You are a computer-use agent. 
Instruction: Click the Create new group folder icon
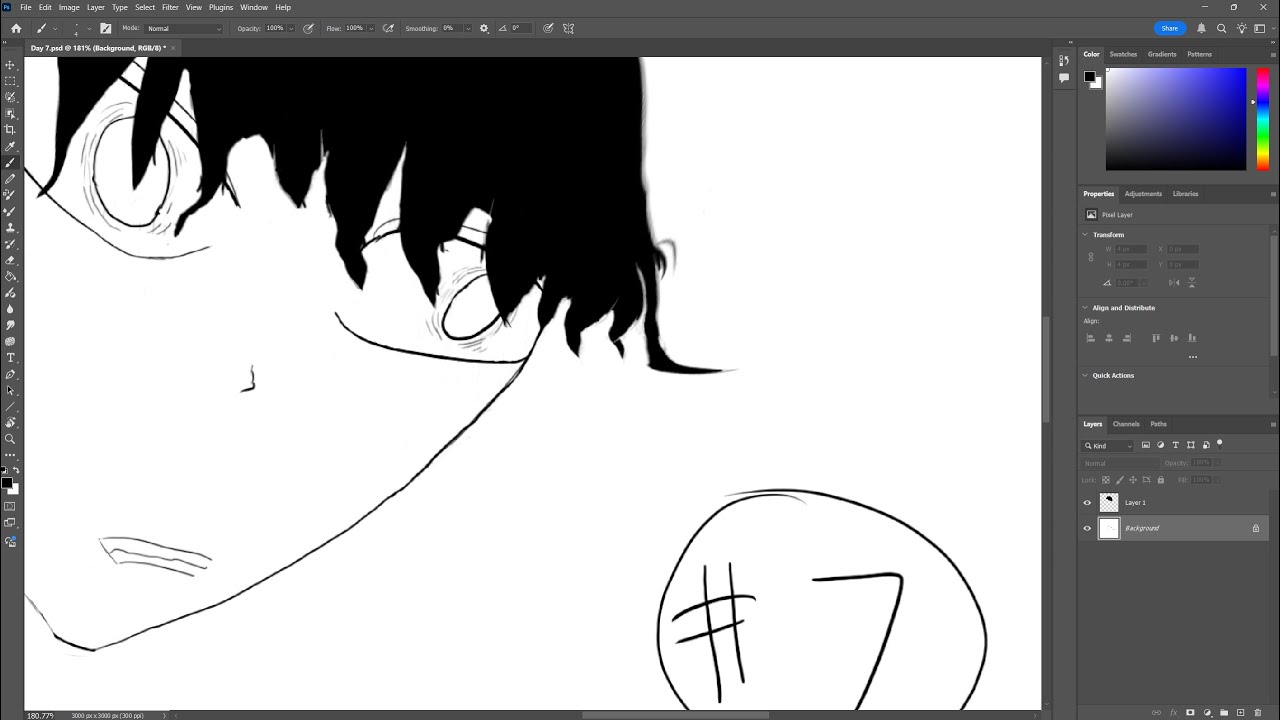(1224, 712)
